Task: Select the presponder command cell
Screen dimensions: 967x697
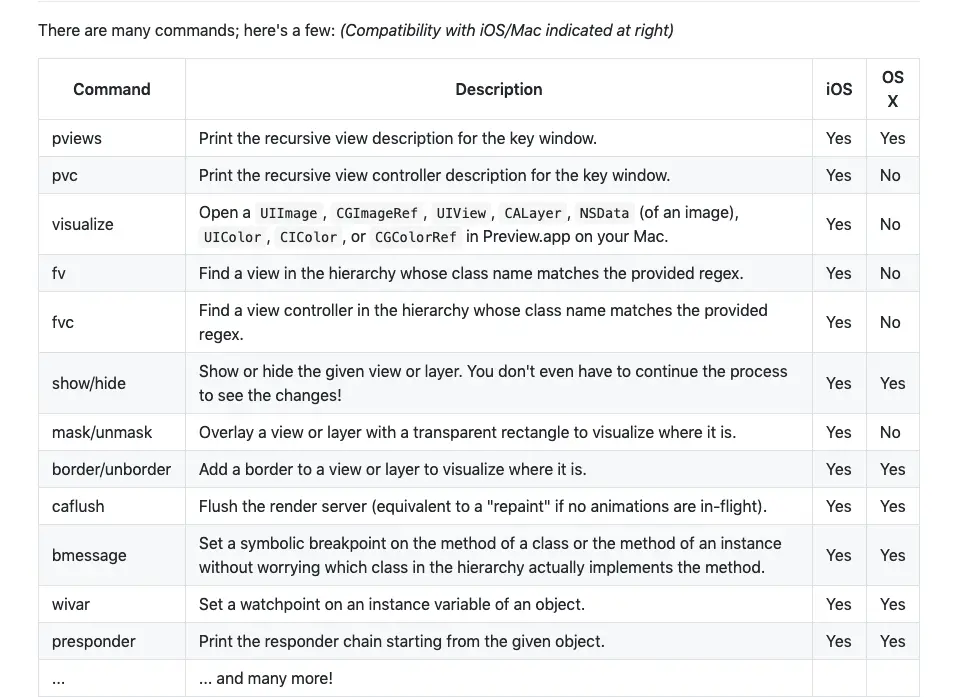Action: (x=94, y=641)
